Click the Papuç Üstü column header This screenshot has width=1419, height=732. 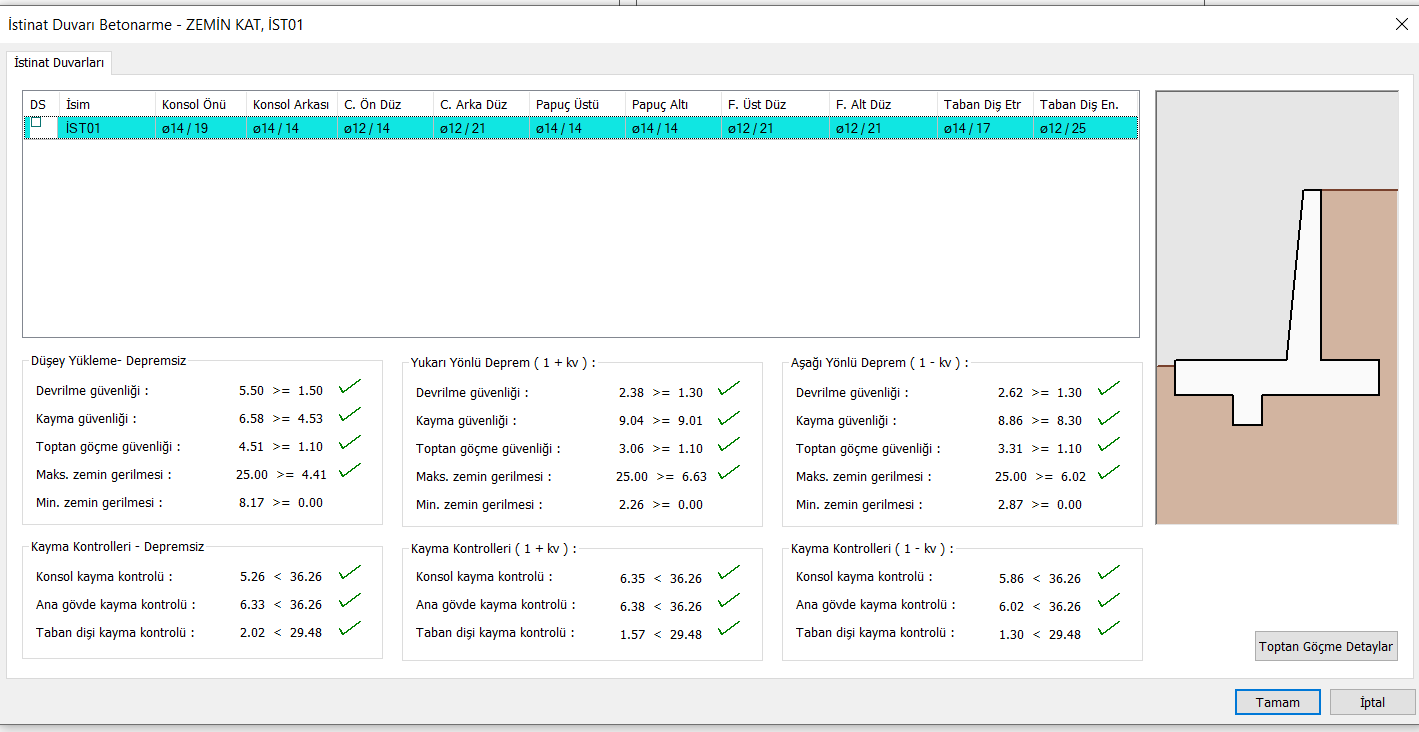tap(577, 104)
